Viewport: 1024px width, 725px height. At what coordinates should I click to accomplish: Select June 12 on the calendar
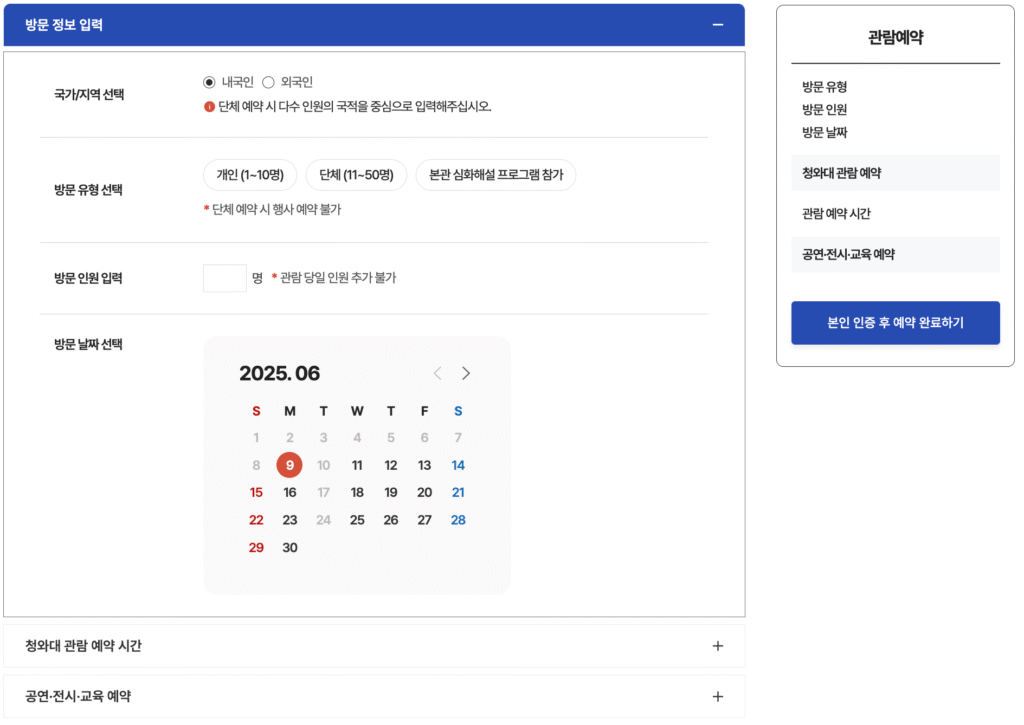pos(391,465)
